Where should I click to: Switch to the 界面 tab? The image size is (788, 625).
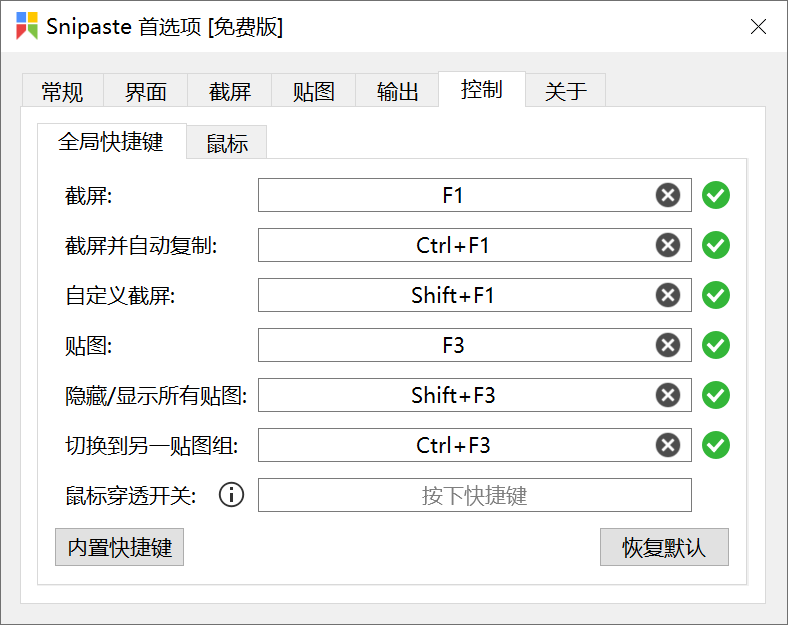146,91
